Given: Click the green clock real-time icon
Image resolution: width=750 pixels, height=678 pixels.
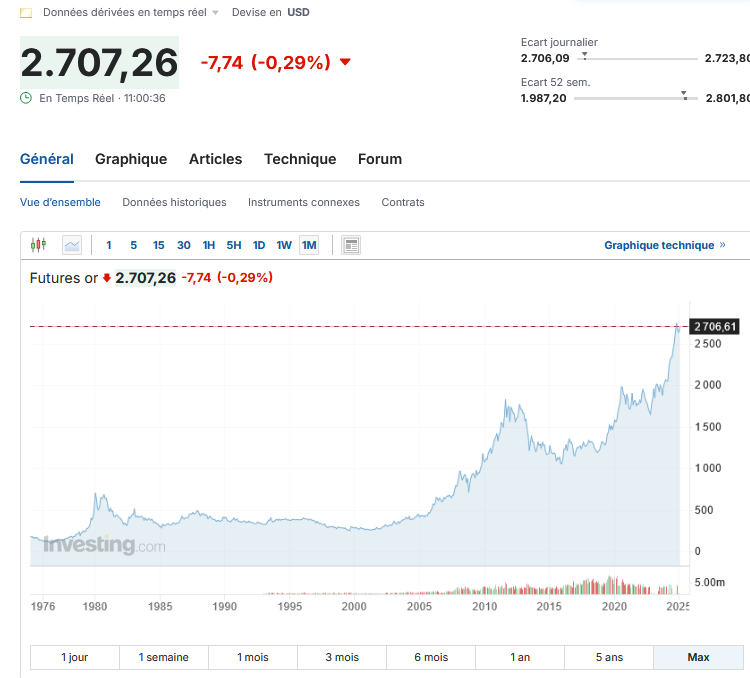Looking at the screenshot, I should (26, 98).
